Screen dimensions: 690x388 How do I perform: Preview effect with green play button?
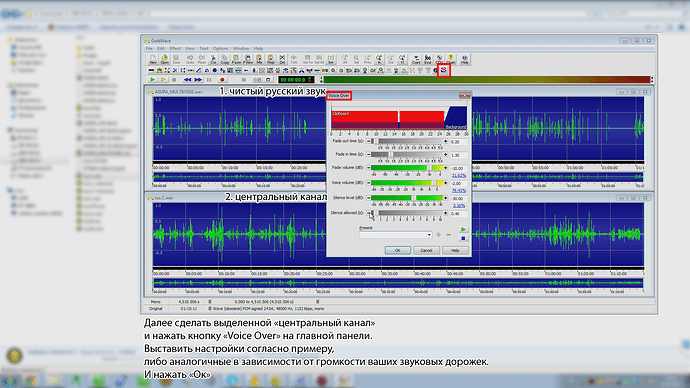(x=463, y=230)
